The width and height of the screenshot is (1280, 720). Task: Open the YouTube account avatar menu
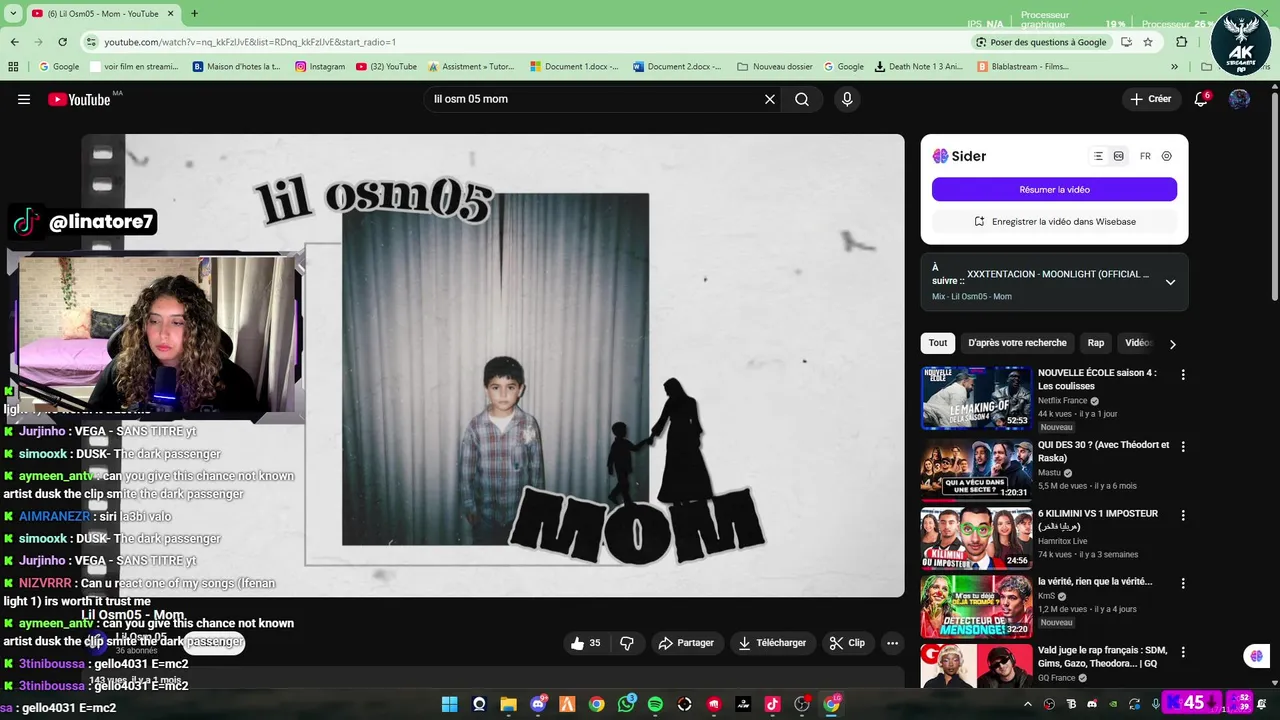click(1239, 99)
